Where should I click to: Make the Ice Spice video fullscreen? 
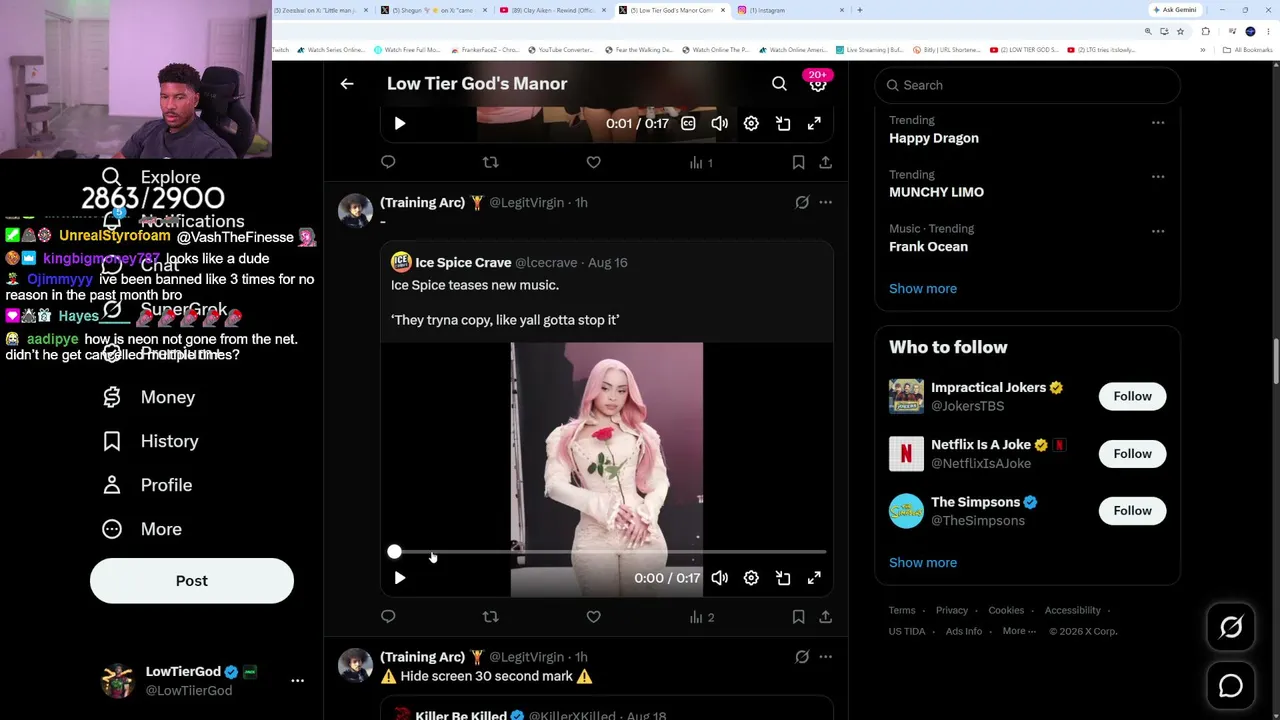[x=814, y=578]
